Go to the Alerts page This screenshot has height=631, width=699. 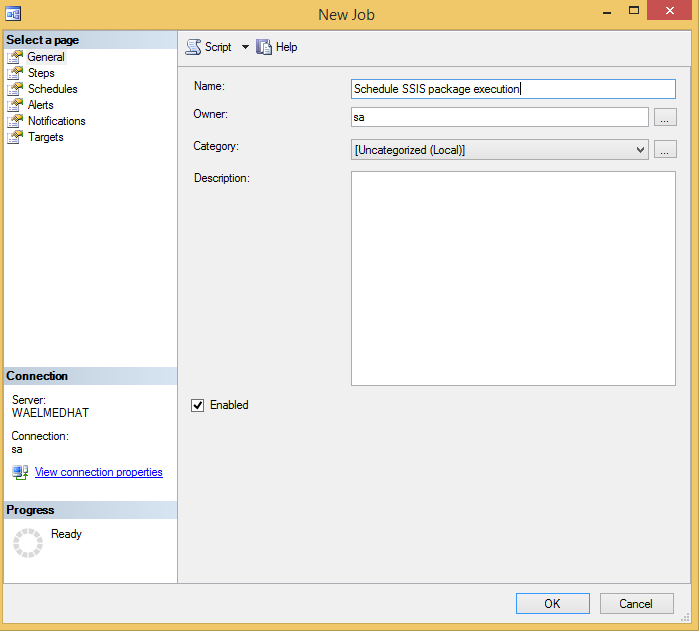pos(41,106)
